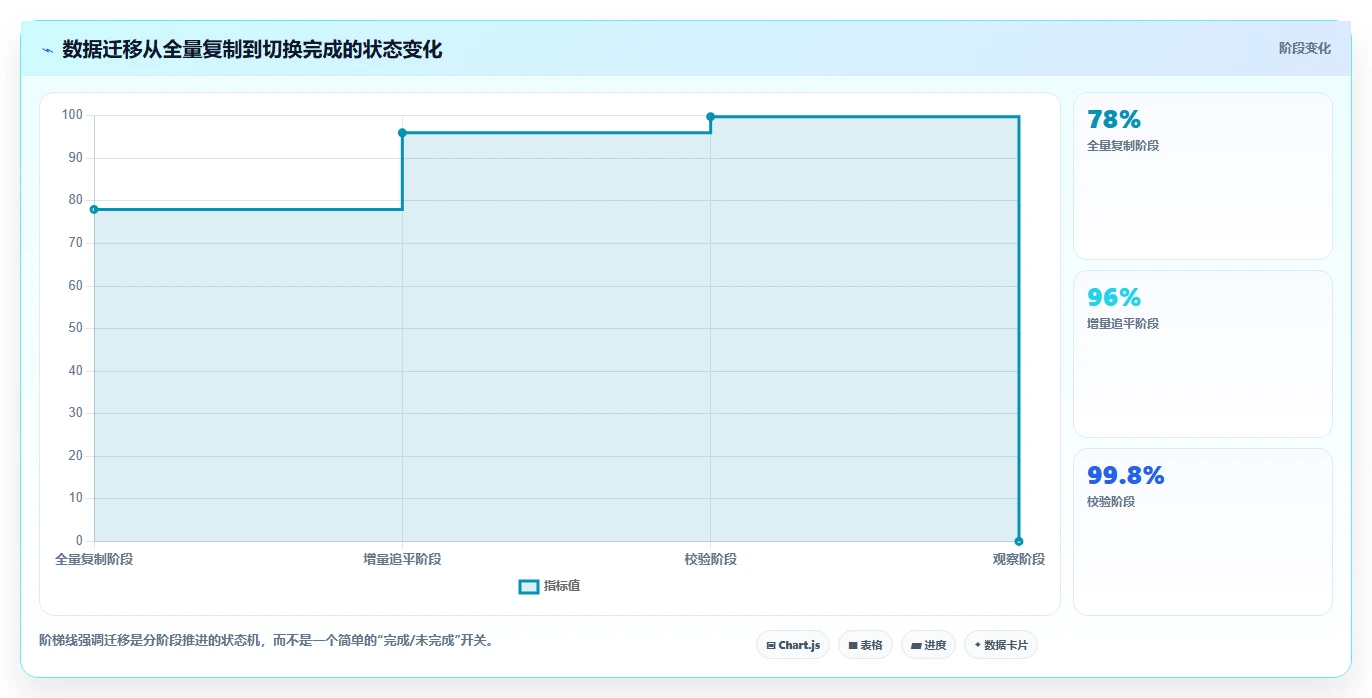Open the 78% 全量复制阶段 card
The image size is (1372, 698).
(1202, 176)
